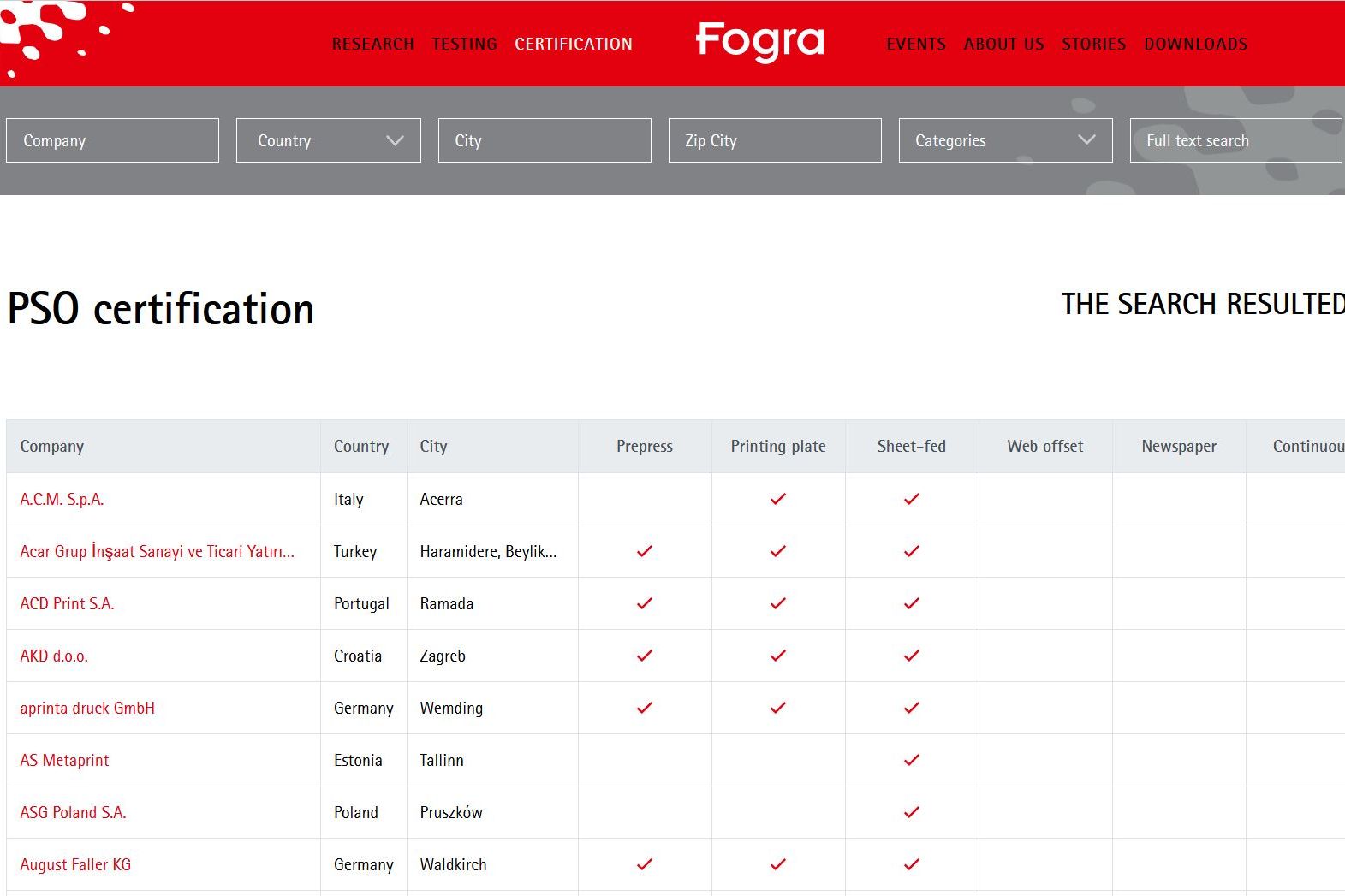Go to the Events page
Viewport: 1345px width, 896px height.
[x=916, y=44]
